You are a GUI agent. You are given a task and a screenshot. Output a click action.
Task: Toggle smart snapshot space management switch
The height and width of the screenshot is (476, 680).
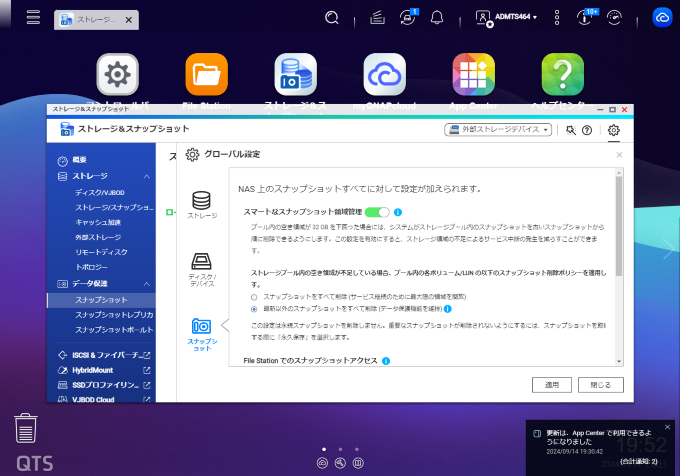click(377, 212)
